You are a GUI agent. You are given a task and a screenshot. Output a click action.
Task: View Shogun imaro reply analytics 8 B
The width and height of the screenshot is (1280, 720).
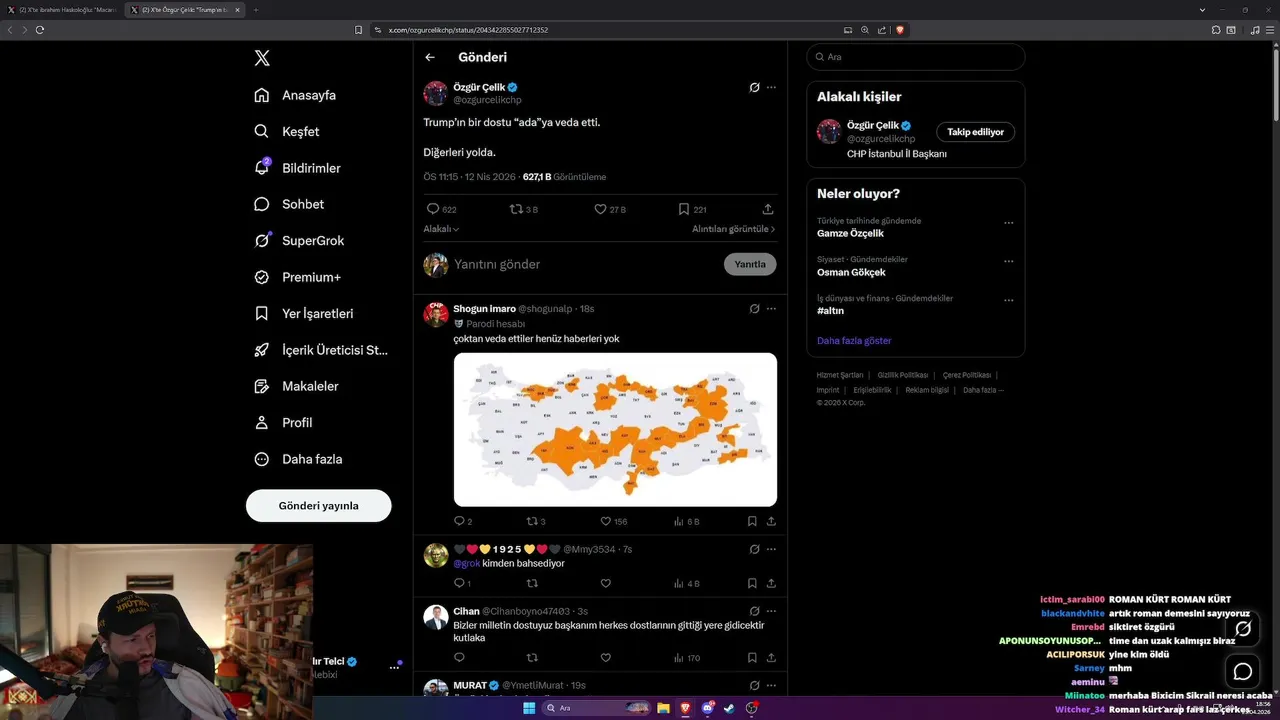(x=686, y=522)
